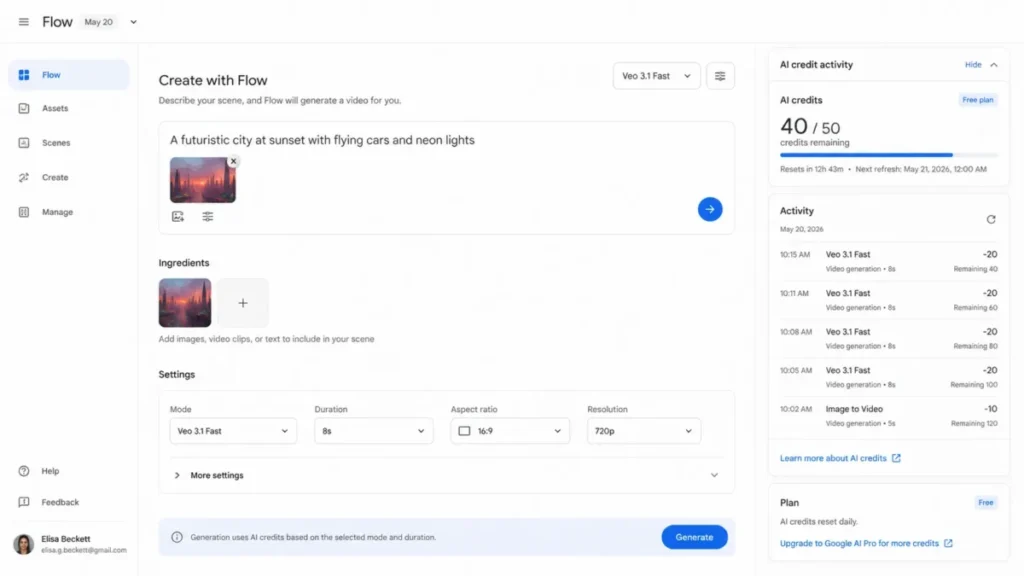Screen dimensions: 1024x576
Task: Click external link icon beside Upgrade link
Action: [948, 543]
